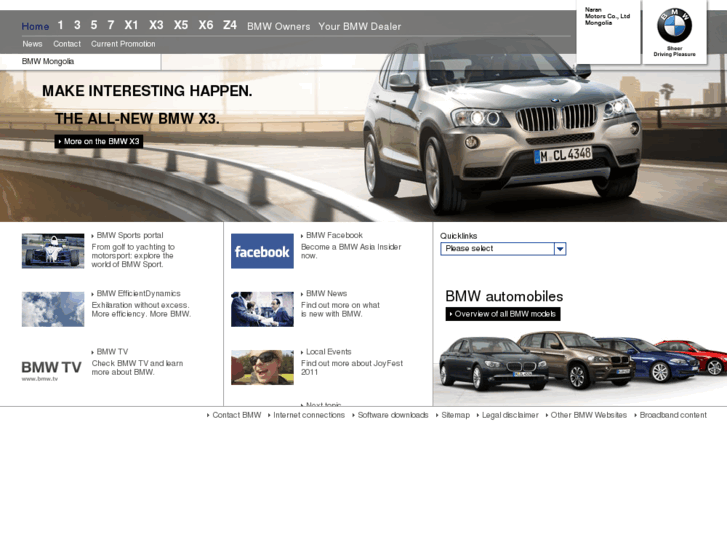Open the X6 model menu
The width and height of the screenshot is (727, 545).
206,25
